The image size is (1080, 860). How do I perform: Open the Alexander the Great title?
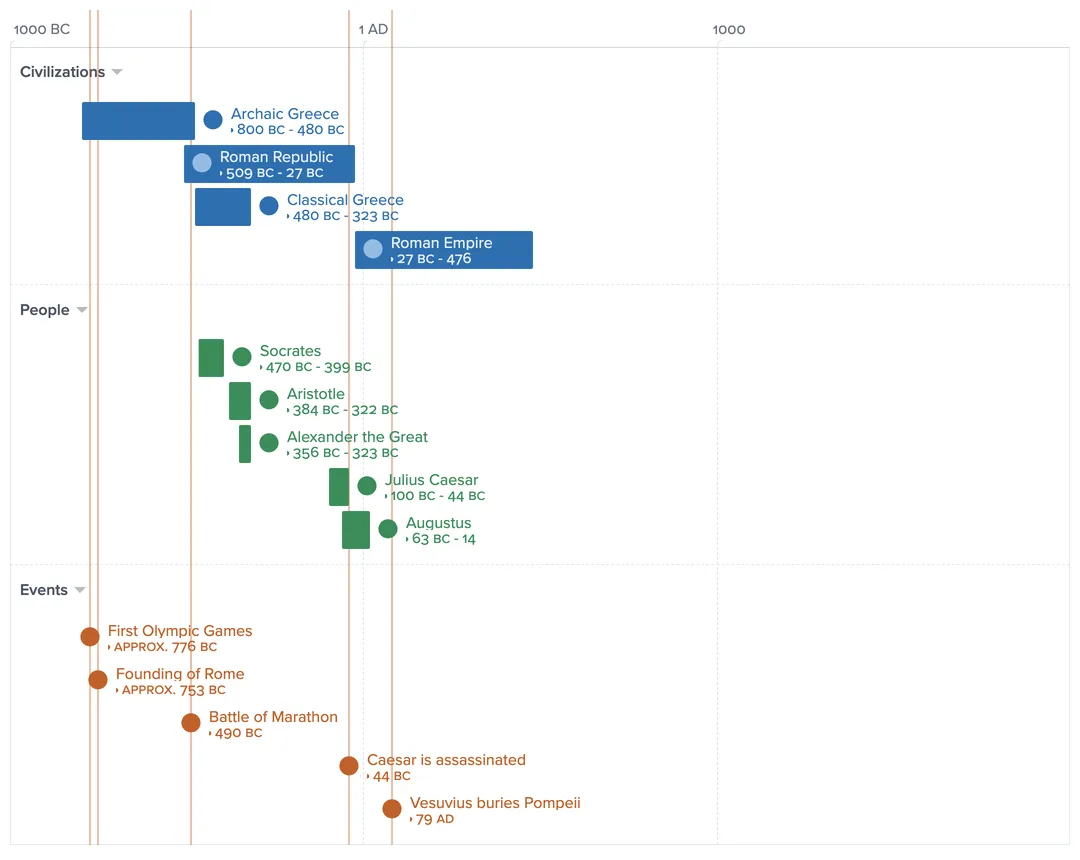[357, 437]
